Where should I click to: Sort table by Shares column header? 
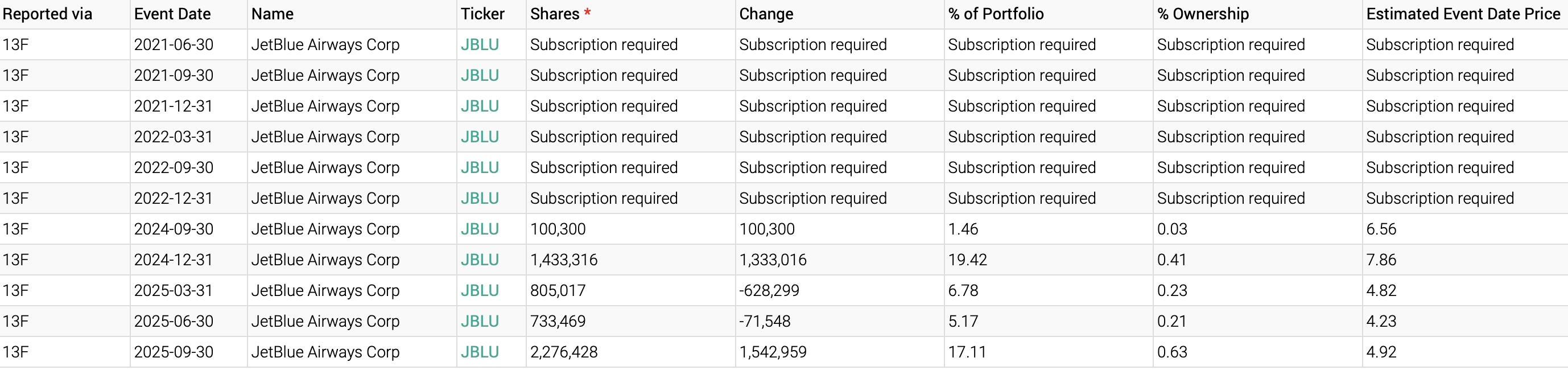[x=555, y=14]
